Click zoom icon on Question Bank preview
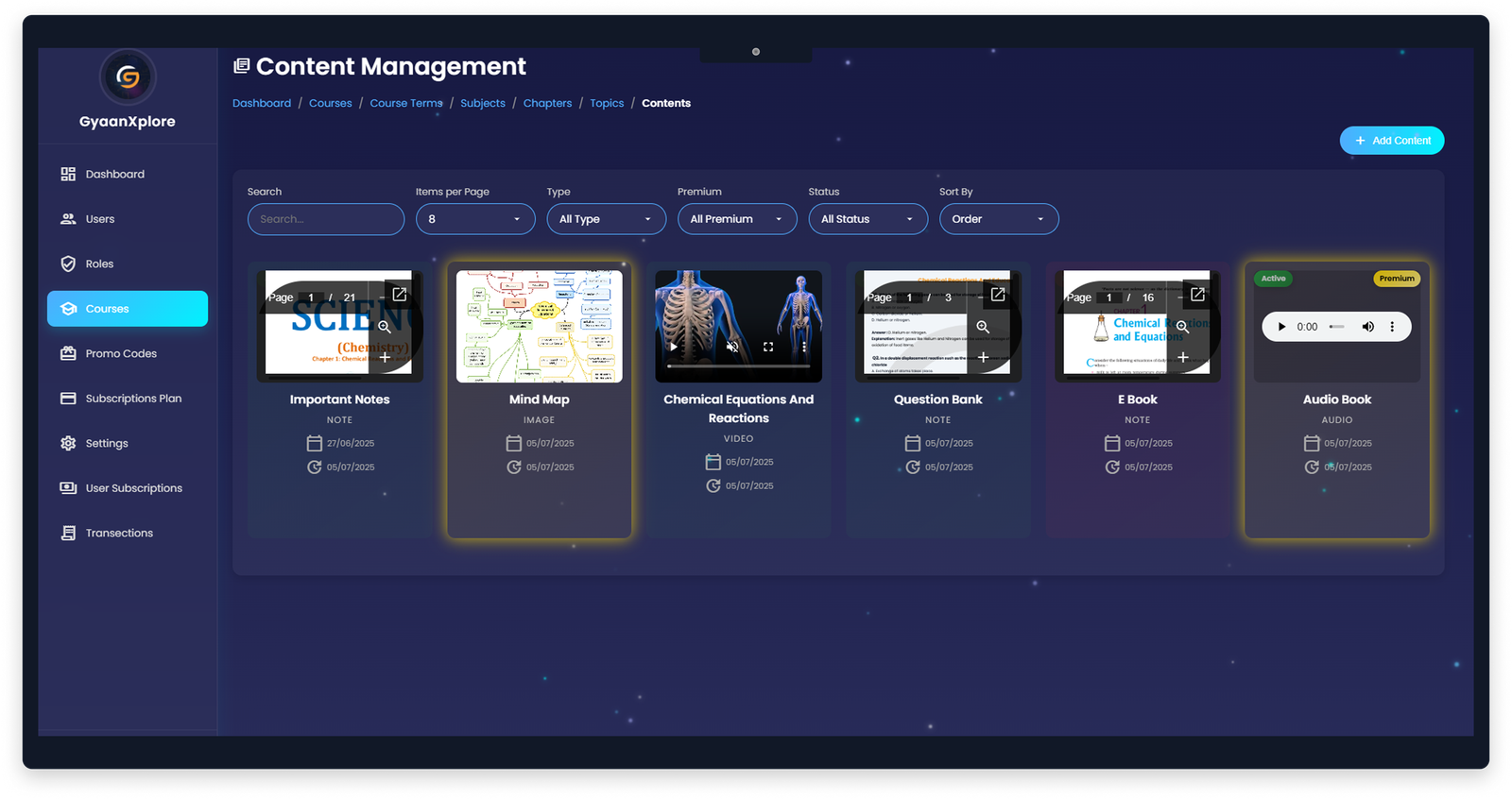The height and width of the screenshot is (799, 1512). pyautogui.click(x=983, y=327)
